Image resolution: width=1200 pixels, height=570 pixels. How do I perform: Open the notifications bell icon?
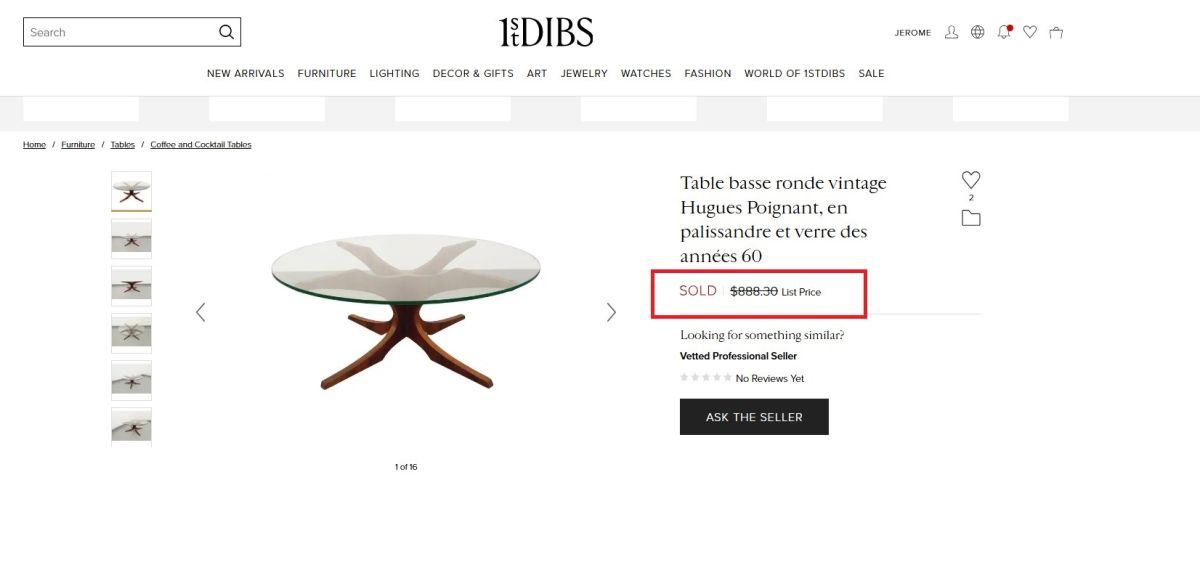coord(1004,32)
